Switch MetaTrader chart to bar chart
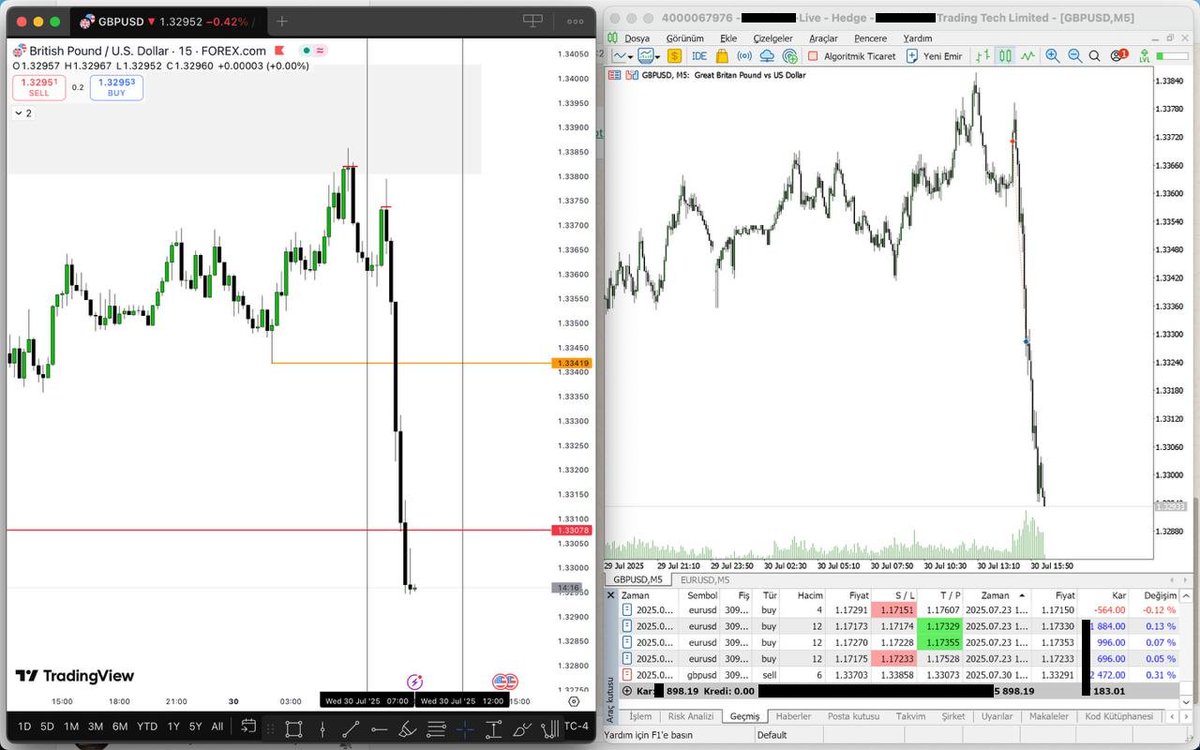Image resolution: width=1200 pixels, height=750 pixels. [982, 56]
